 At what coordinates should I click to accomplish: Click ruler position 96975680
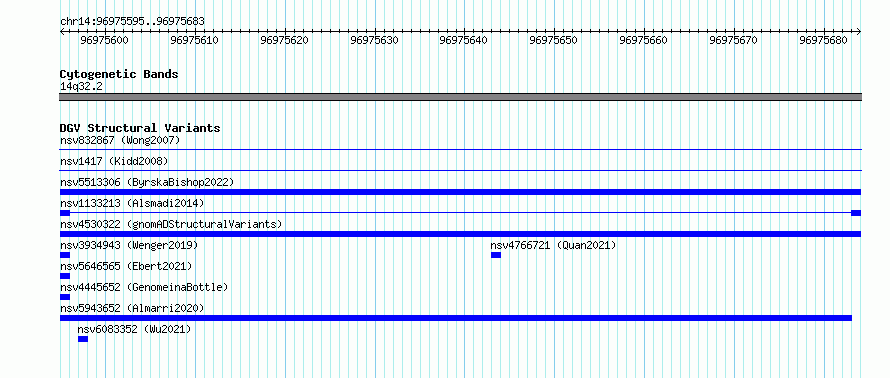[x=824, y=40]
